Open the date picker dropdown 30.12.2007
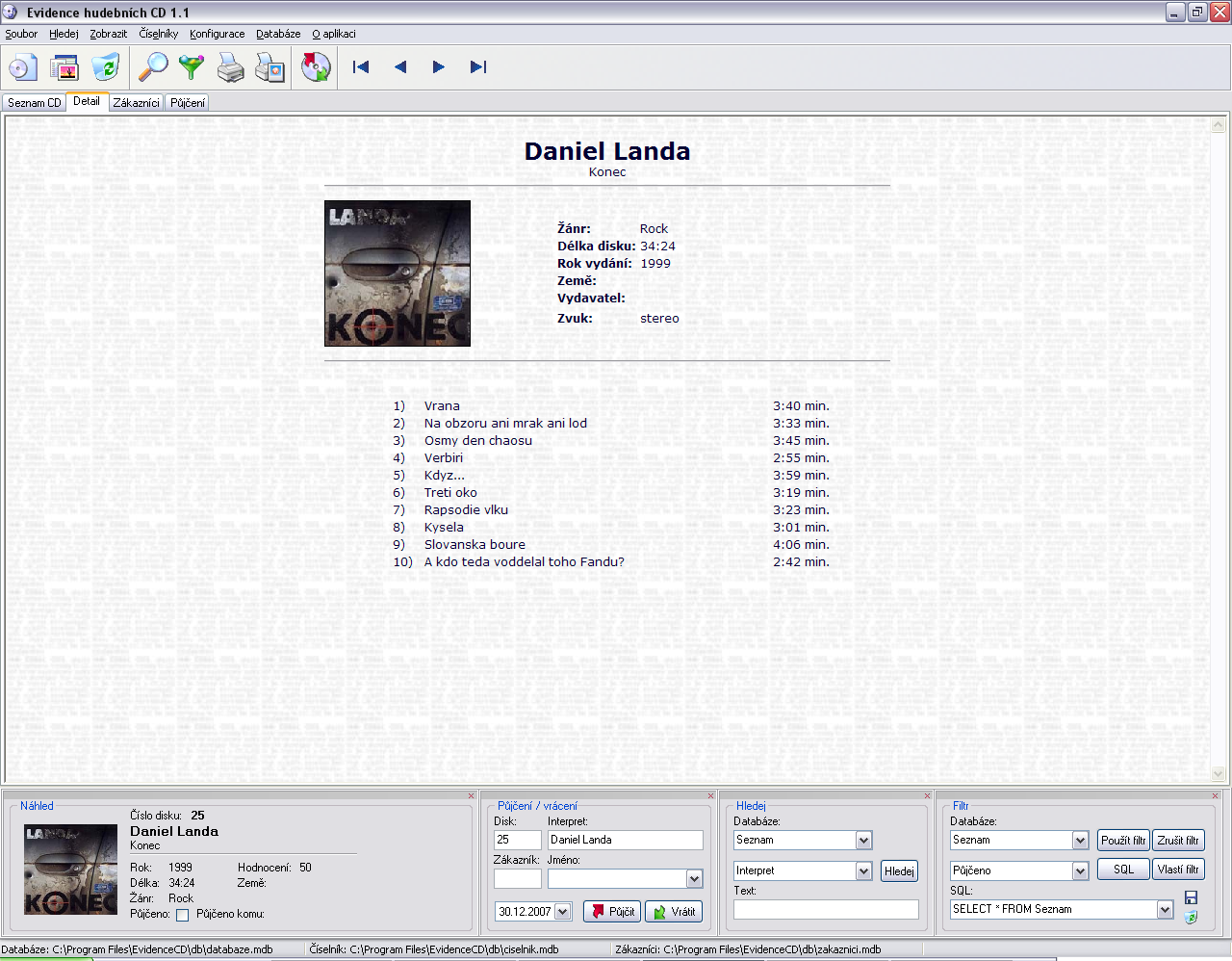Image resolution: width=1232 pixels, height=961 pixels. pos(563,912)
